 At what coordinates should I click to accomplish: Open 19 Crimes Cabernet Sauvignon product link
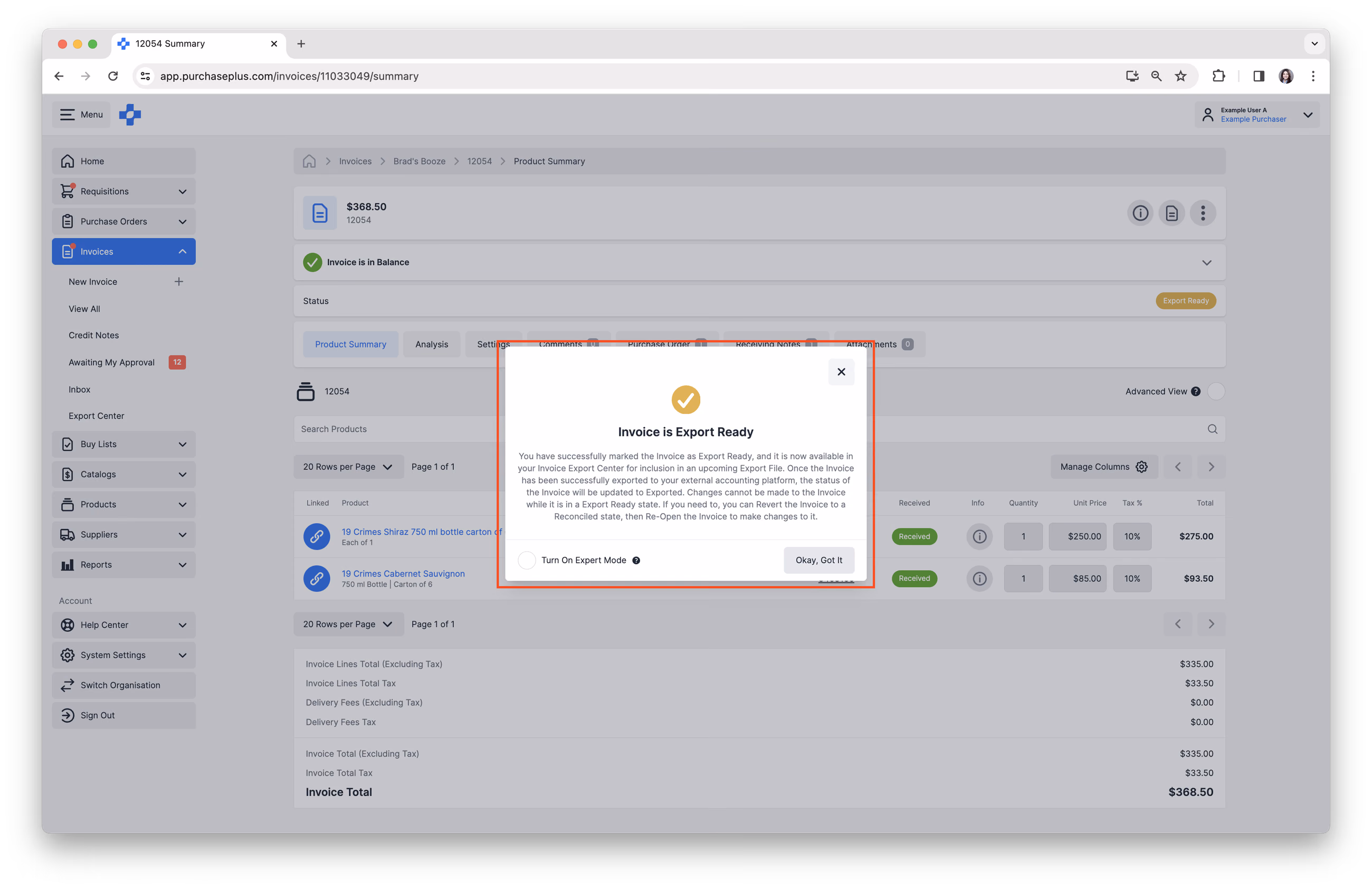click(403, 573)
